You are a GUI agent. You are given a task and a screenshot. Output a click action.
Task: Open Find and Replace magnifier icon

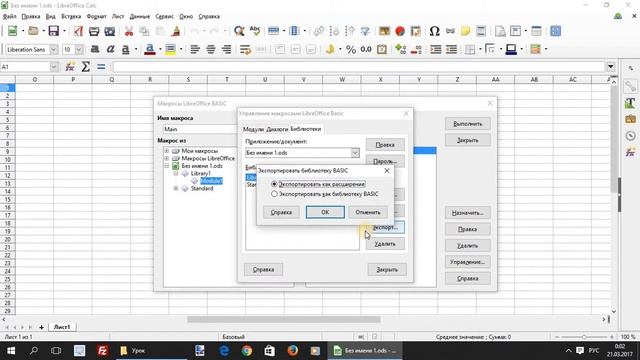239,31
